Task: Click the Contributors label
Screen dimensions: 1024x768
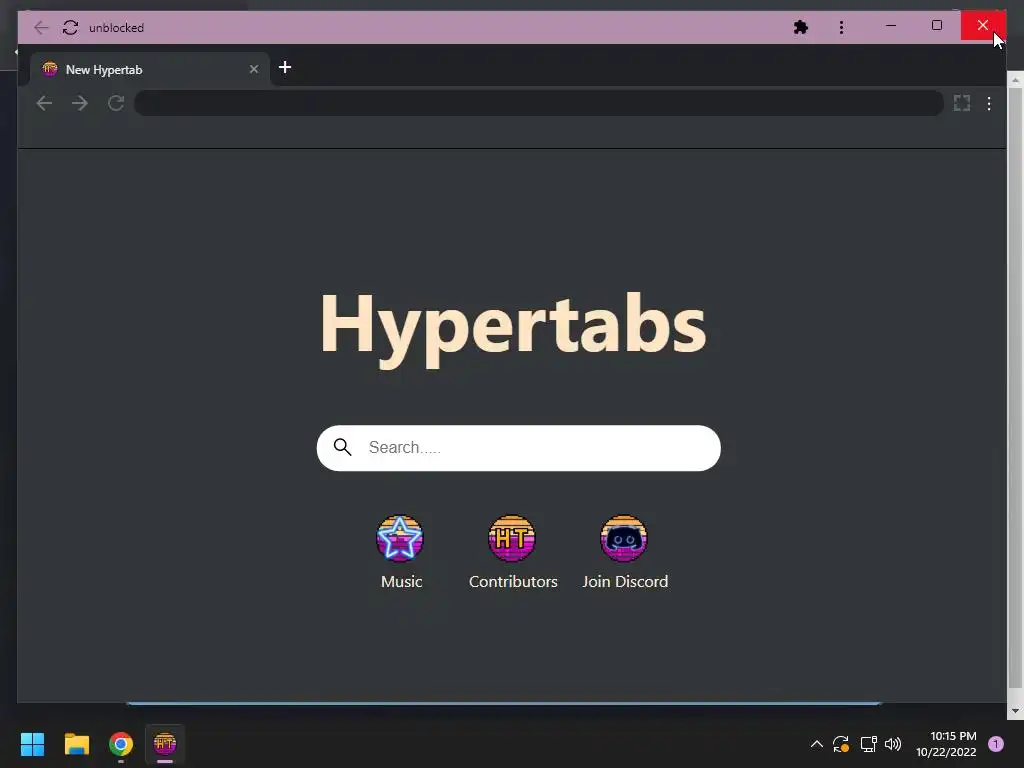Action: click(x=513, y=581)
